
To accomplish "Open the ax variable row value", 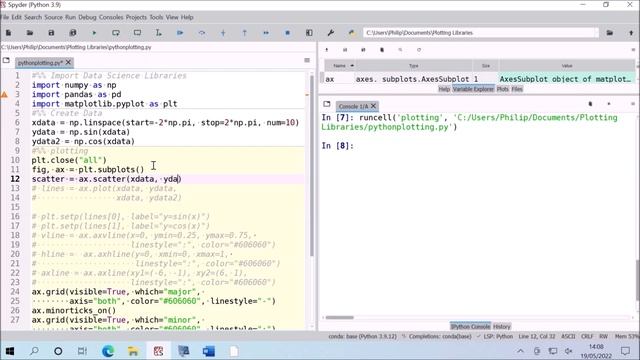I will coord(566,79).
